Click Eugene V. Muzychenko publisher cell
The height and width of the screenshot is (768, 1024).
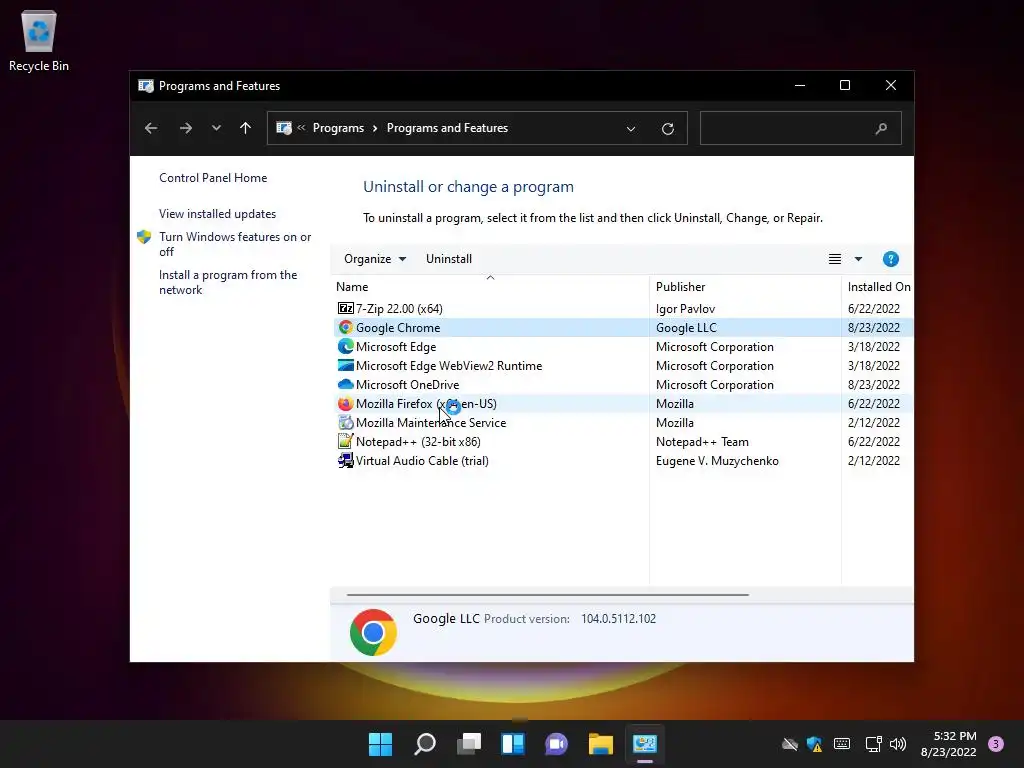coord(717,460)
